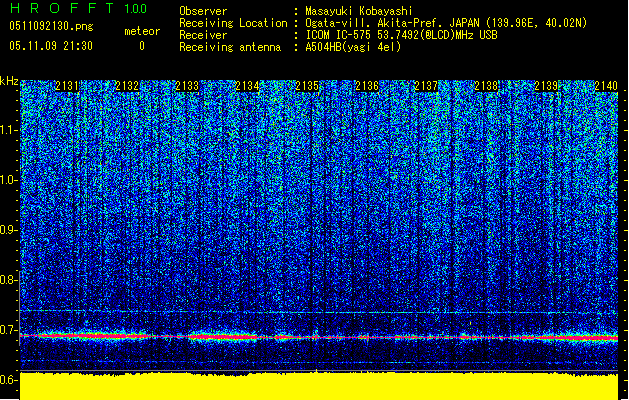This screenshot has height=400, width=629.
Task: Click the Observer field label
Action: click(203, 11)
